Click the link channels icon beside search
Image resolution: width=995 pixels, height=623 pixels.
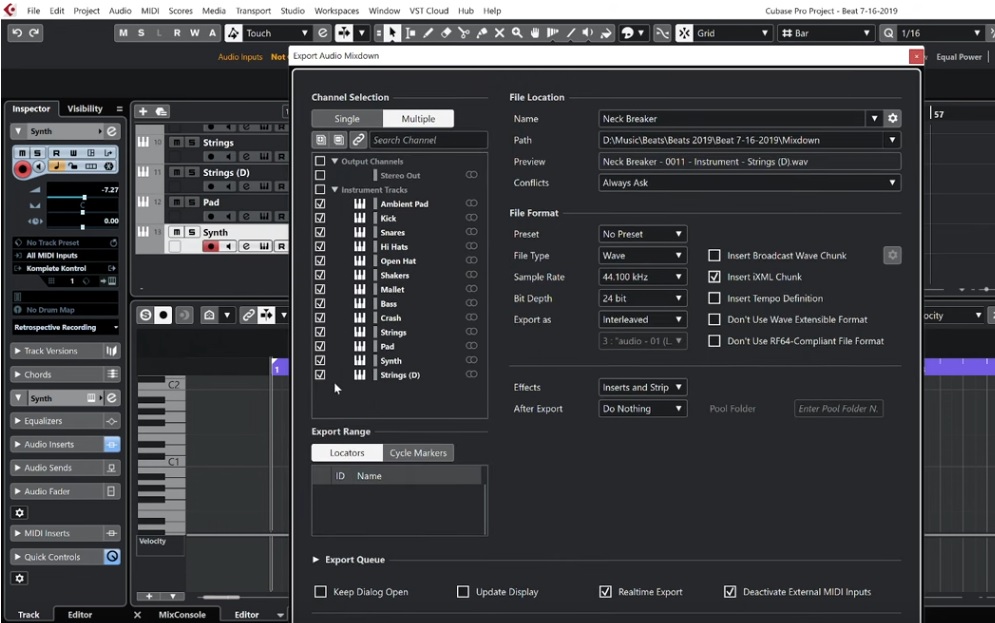point(358,141)
